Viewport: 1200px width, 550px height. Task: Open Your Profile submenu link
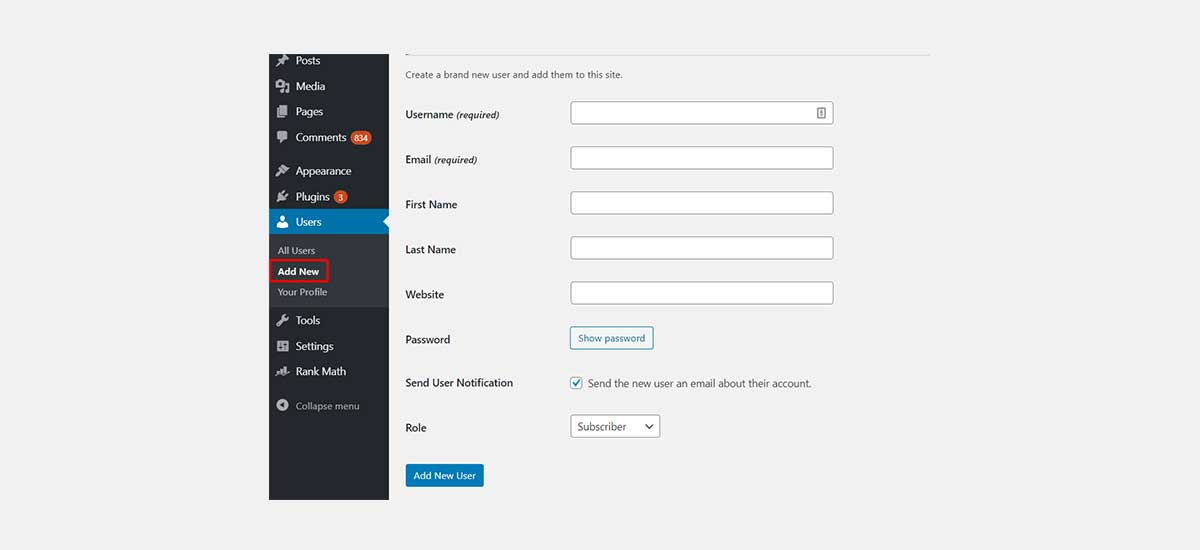[302, 292]
